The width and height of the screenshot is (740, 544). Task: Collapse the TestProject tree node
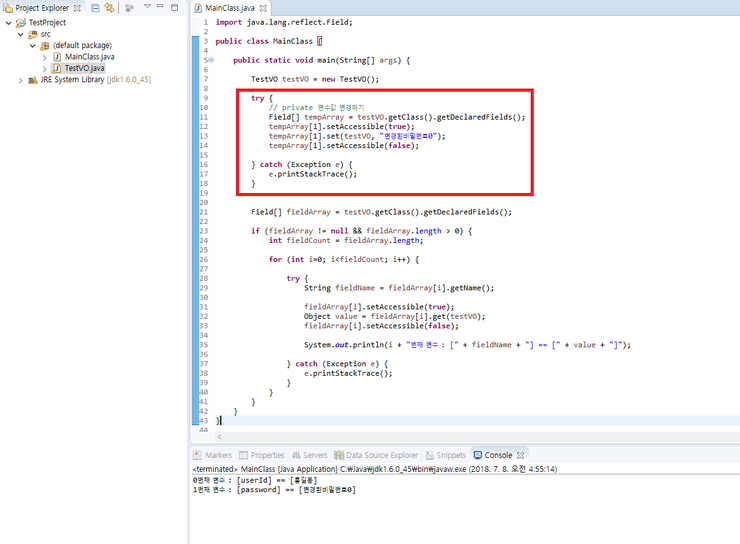coord(8,22)
